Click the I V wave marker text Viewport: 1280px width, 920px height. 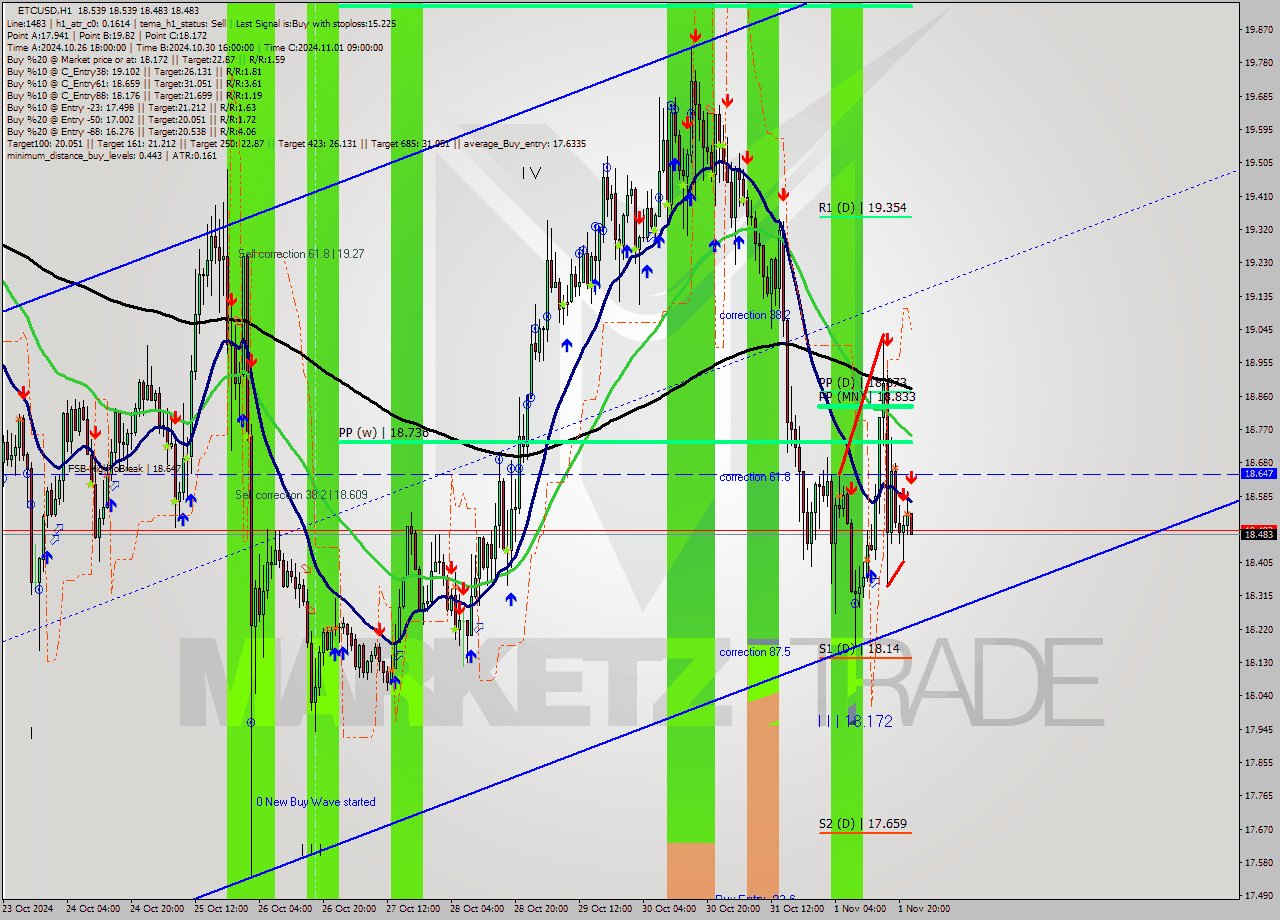[531, 173]
